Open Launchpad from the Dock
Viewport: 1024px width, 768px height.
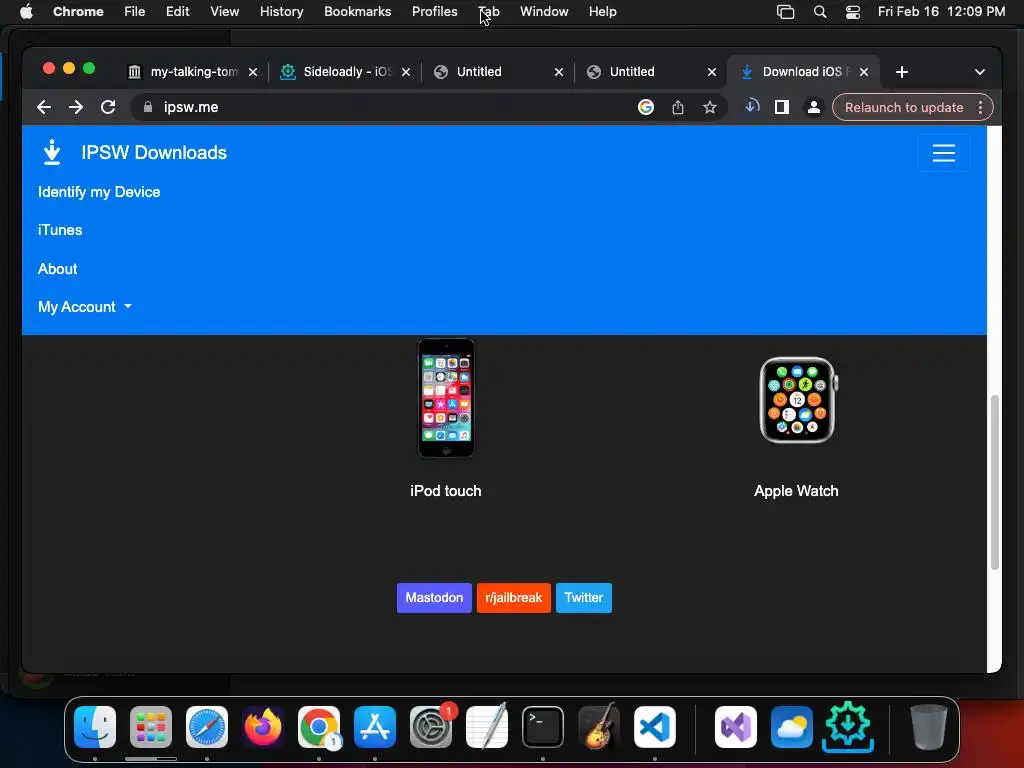151,726
